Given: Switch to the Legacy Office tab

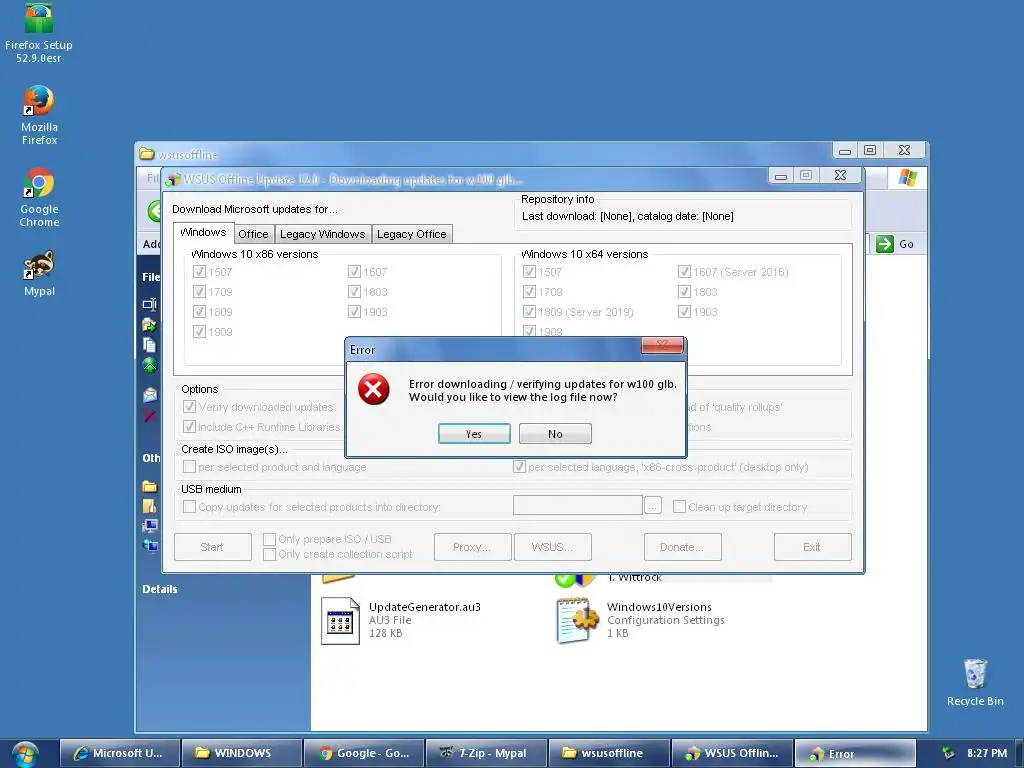Looking at the screenshot, I should coord(411,234).
